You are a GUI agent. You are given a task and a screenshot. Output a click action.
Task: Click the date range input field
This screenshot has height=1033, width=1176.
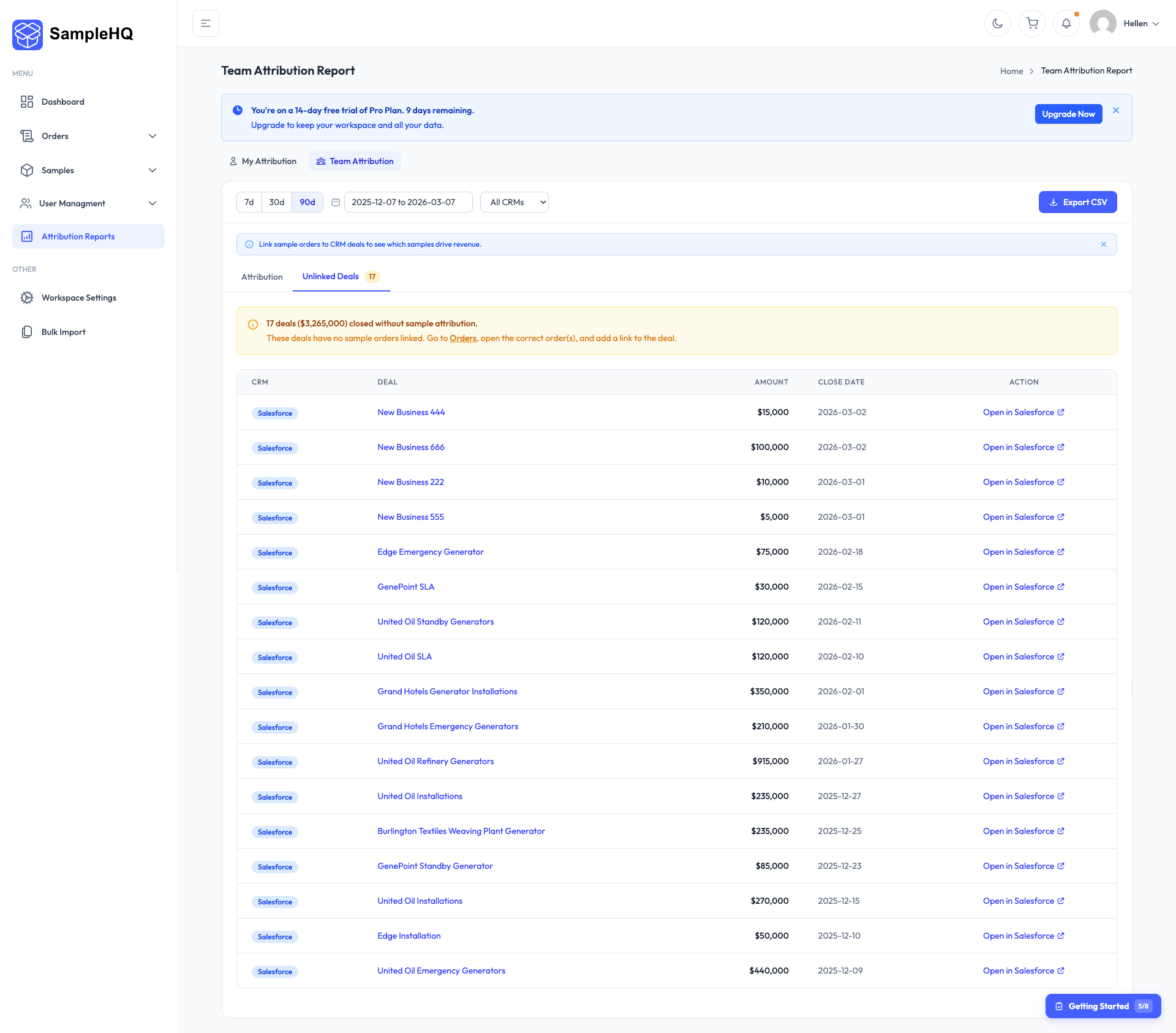coord(408,202)
